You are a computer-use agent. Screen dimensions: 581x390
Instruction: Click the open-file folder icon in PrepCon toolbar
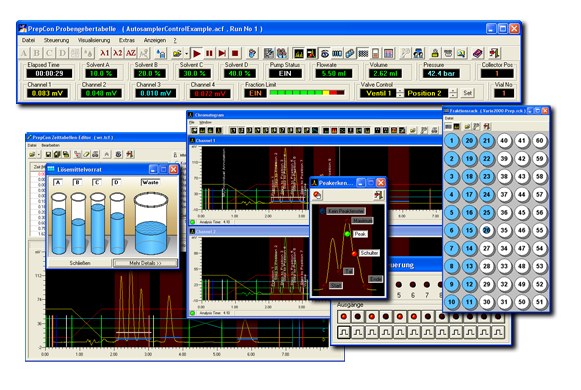point(177,53)
